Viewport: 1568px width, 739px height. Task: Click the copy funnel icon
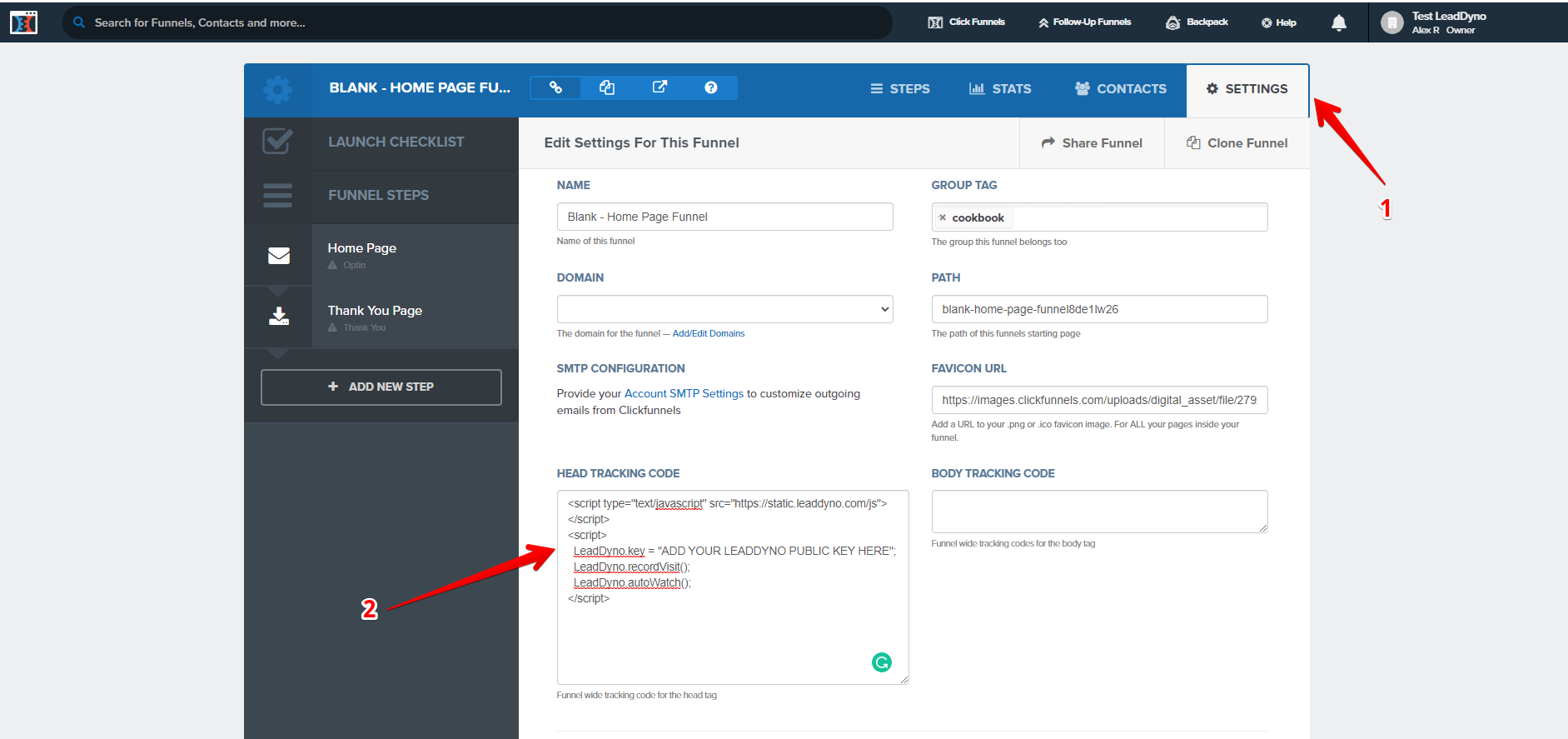click(607, 87)
